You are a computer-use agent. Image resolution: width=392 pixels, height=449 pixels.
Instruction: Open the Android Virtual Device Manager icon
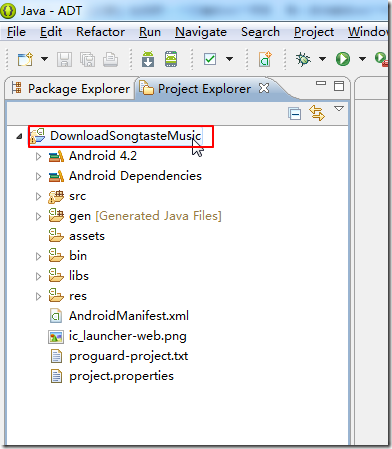point(171,59)
